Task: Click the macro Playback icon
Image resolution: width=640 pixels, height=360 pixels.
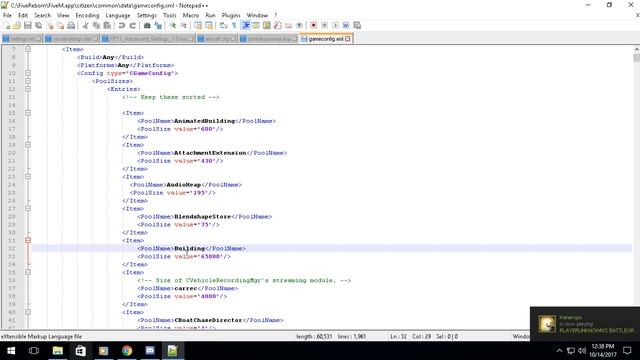Action: pos(335,25)
